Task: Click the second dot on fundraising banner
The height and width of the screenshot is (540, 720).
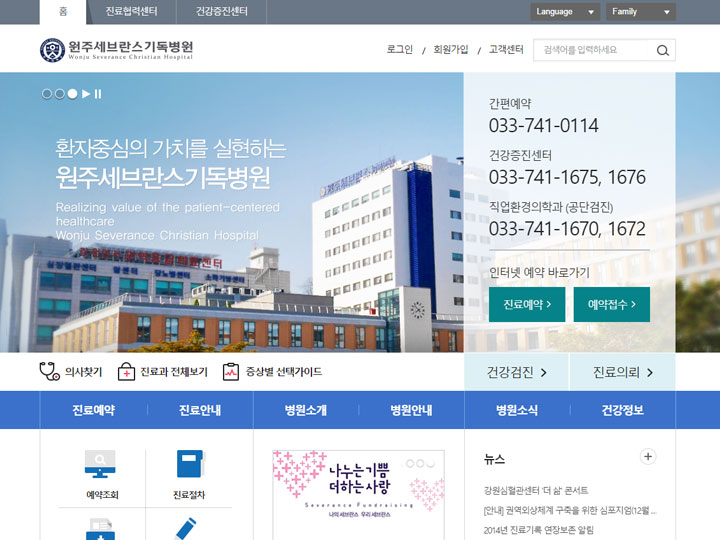Action: point(420,463)
